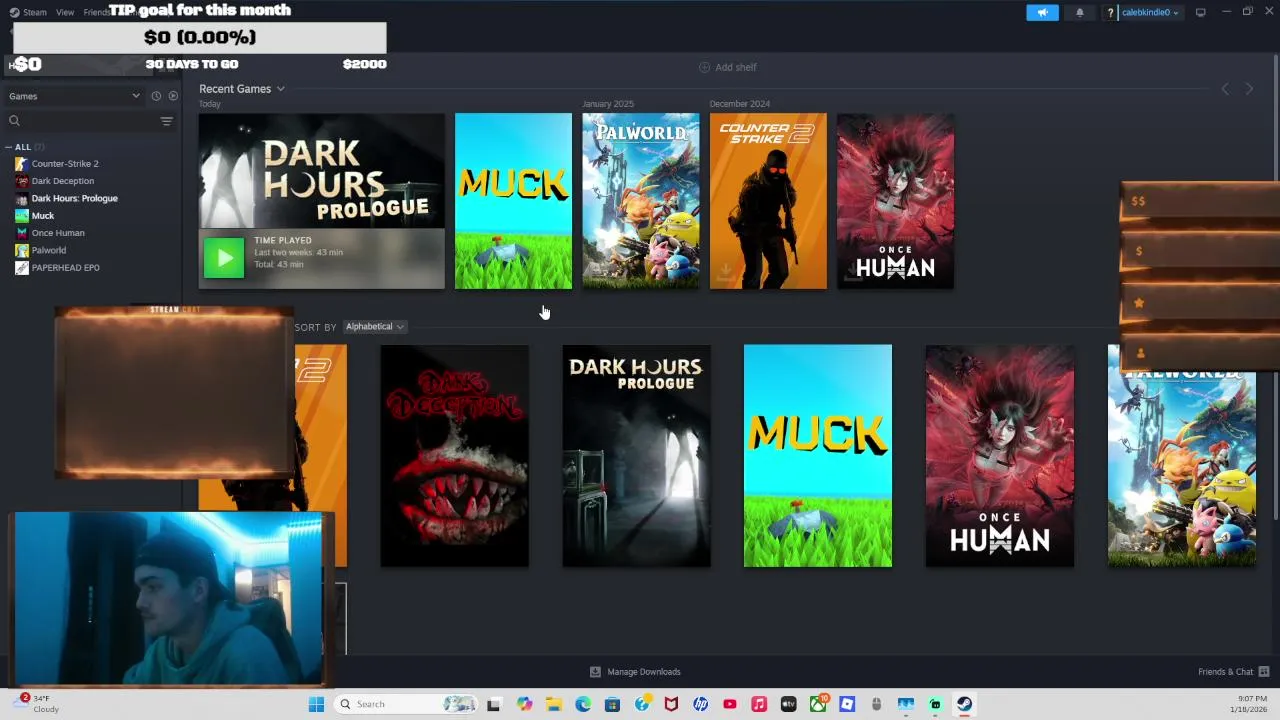This screenshot has height=720, width=1280.
Task: Select Palworld in the sidebar list
Action: [49, 250]
